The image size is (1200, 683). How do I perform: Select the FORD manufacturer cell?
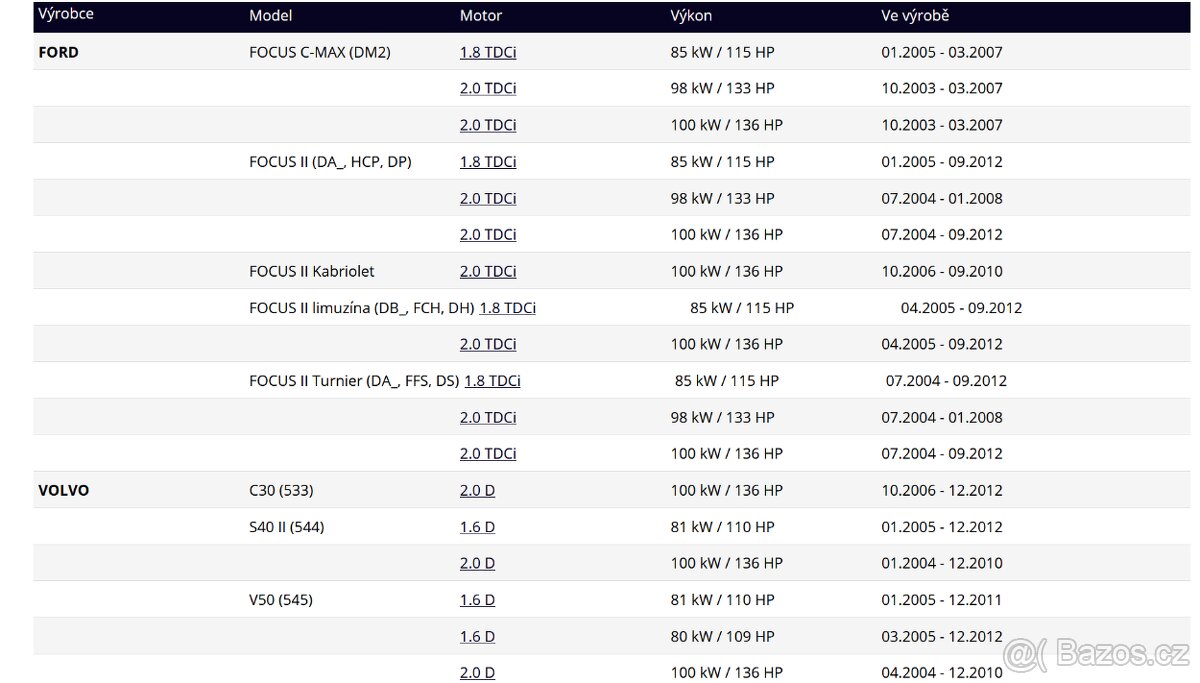pyautogui.click(x=58, y=52)
